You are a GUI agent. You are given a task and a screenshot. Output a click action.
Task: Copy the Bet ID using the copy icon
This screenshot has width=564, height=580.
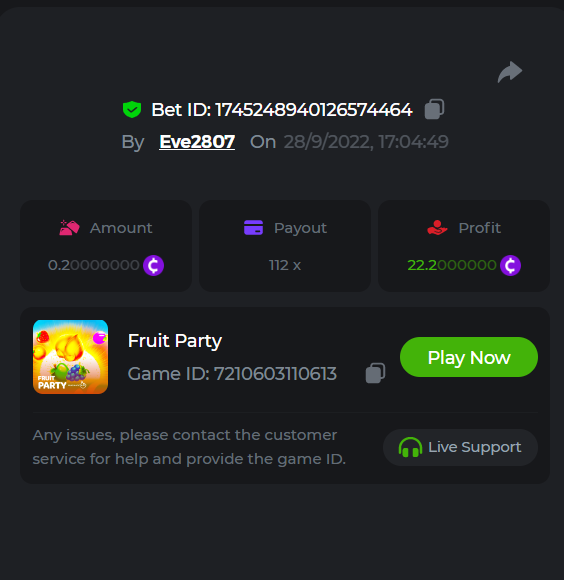(434, 109)
